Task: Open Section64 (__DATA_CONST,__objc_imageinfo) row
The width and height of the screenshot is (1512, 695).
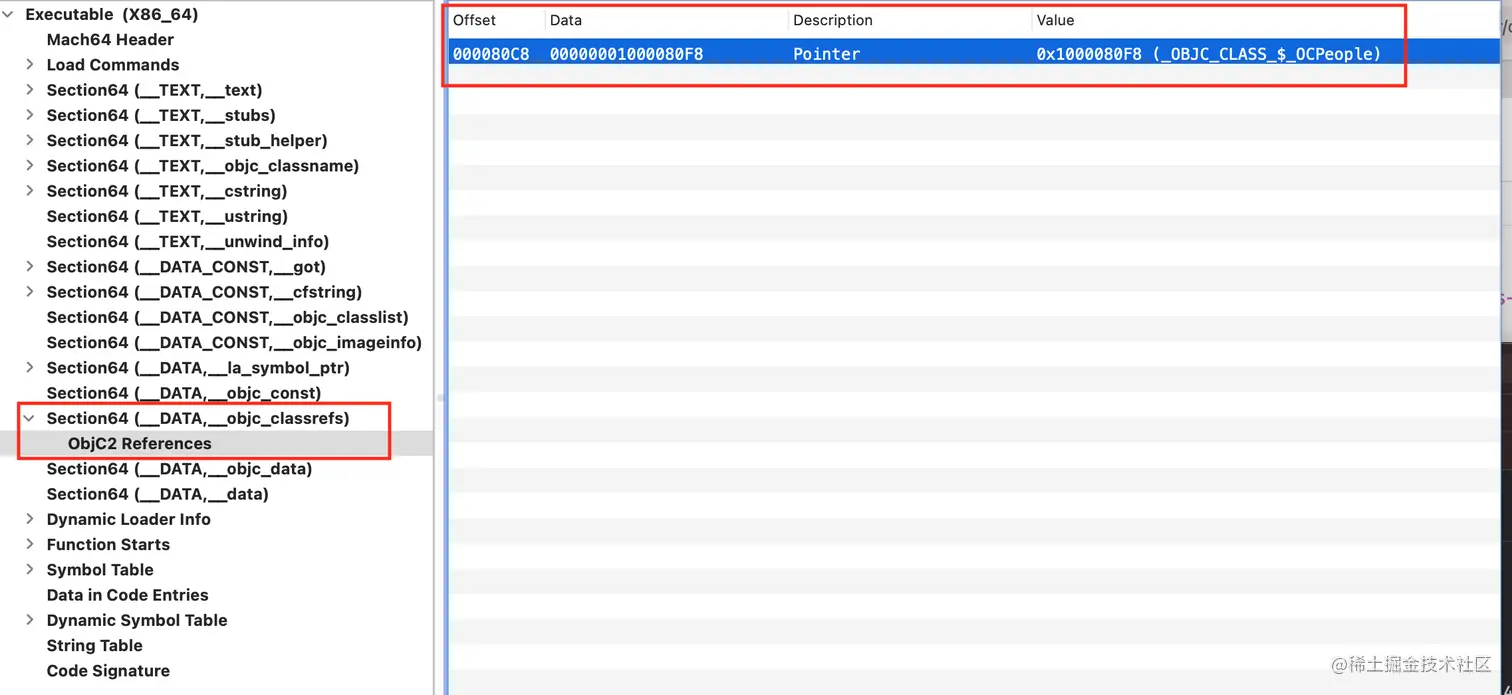Action: point(234,343)
